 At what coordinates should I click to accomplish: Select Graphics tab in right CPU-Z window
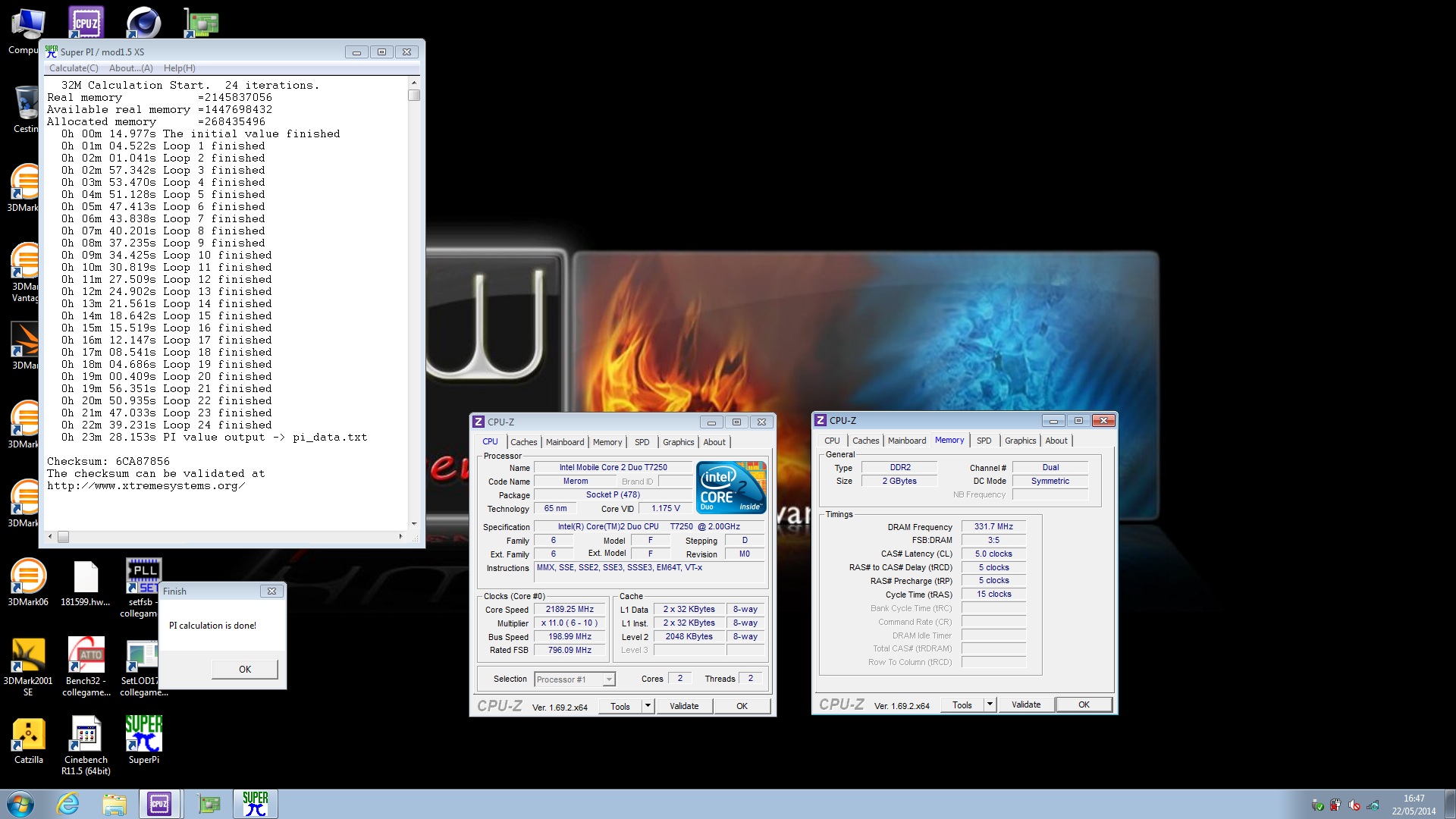click(x=1020, y=441)
